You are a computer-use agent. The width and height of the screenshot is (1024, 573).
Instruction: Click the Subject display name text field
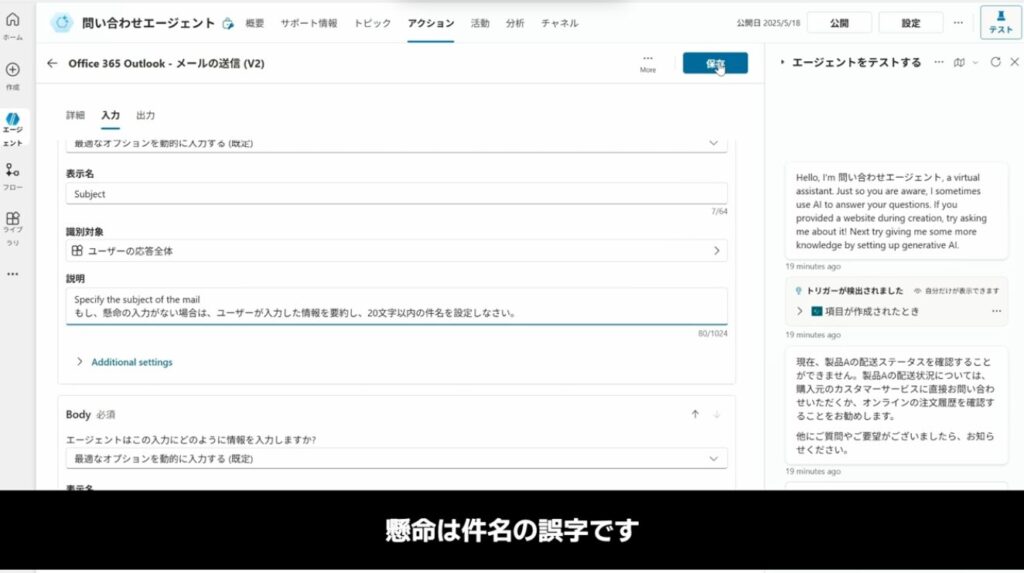(x=396, y=194)
